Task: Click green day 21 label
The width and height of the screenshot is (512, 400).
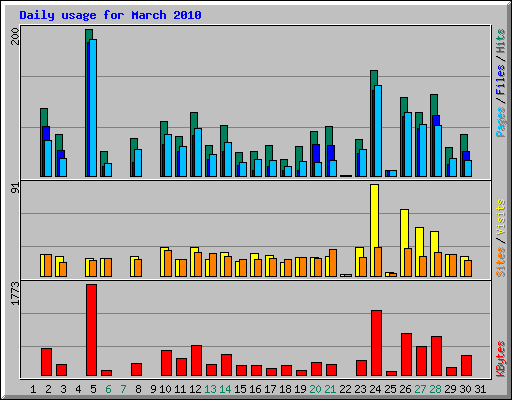Action: pyautogui.click(x=330, y=389)
